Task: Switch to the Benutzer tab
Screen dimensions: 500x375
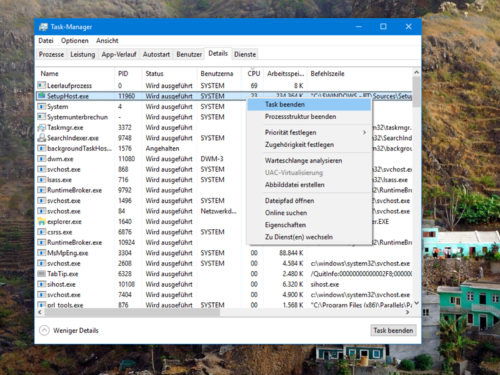Action: pos(189,54)
